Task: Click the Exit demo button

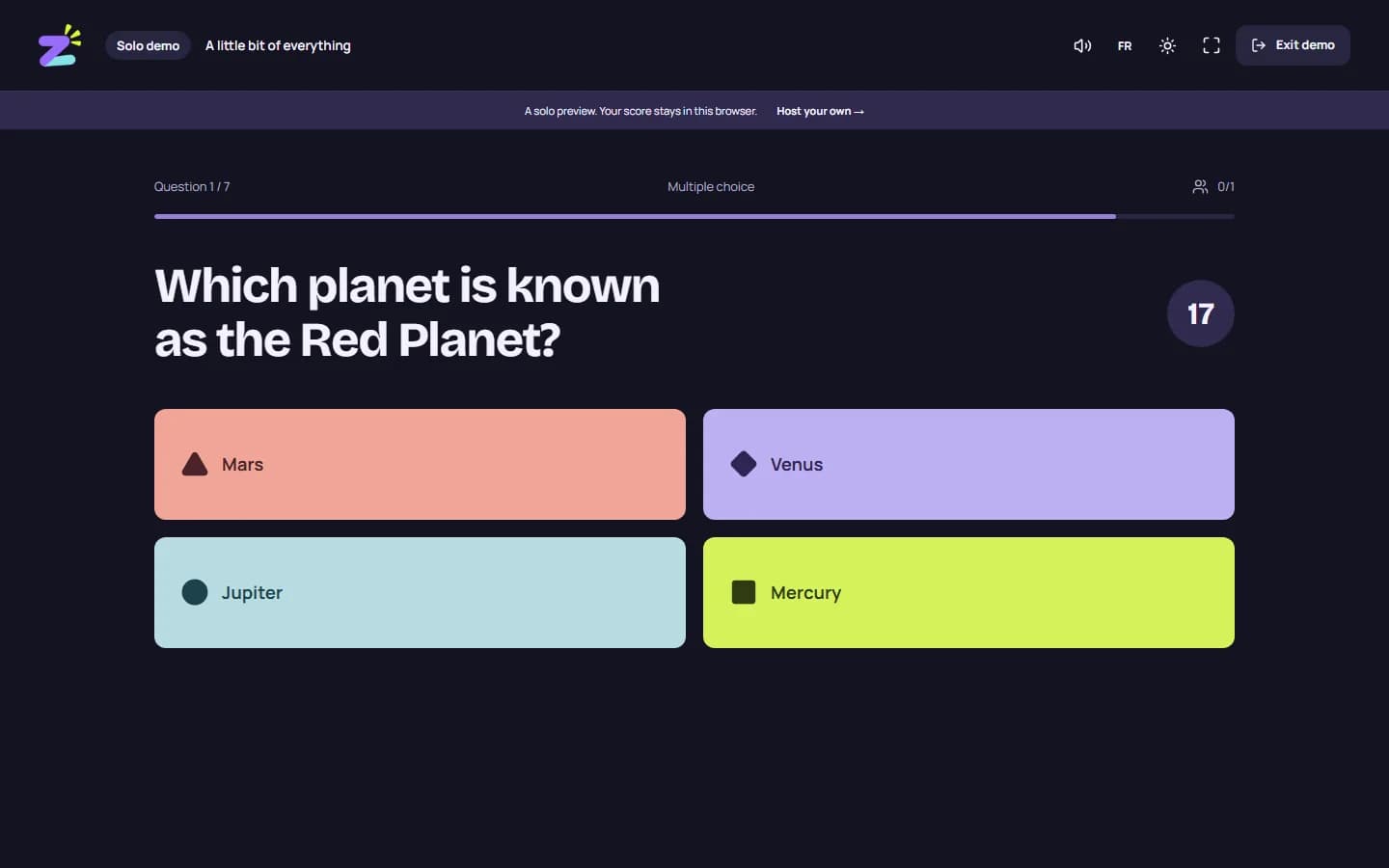Action: [1293, 45]
